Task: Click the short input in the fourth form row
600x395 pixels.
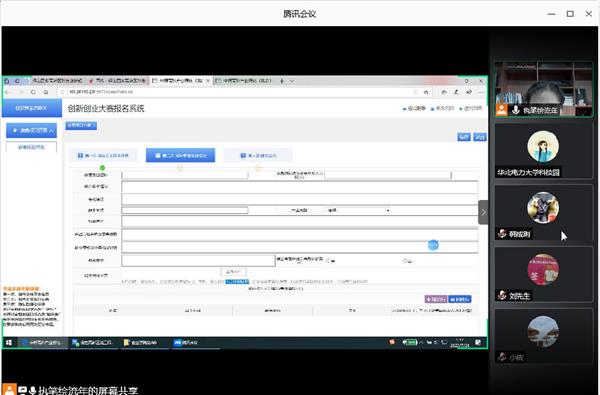Action: click(x=185, y=210)
